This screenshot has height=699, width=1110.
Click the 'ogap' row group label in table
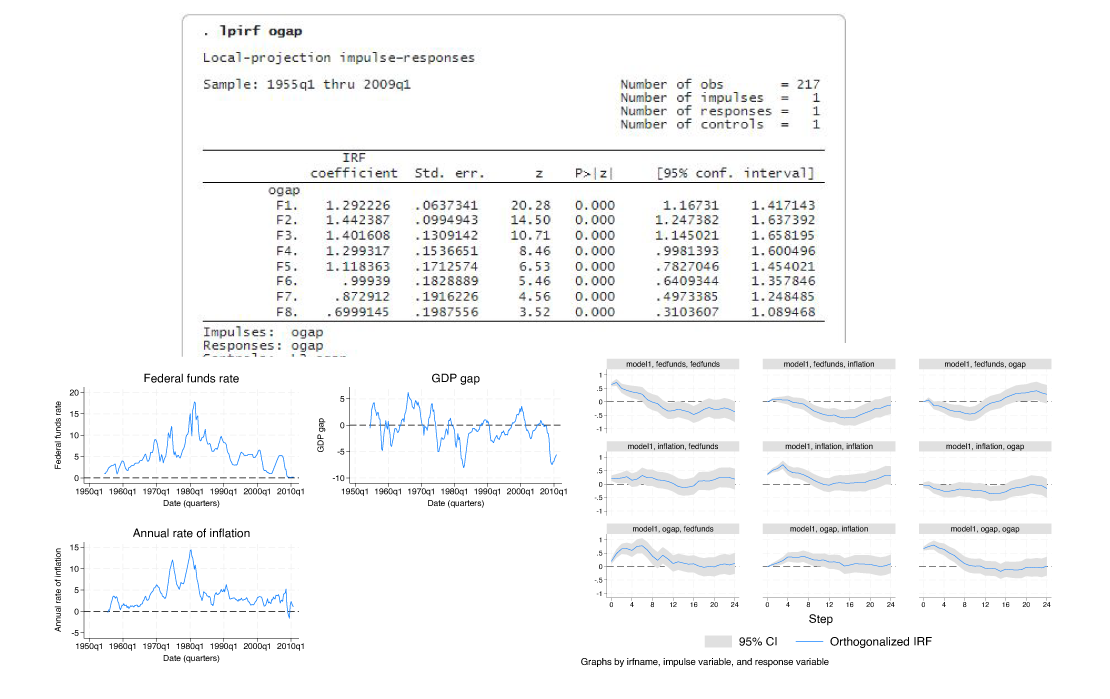(283, 191)
